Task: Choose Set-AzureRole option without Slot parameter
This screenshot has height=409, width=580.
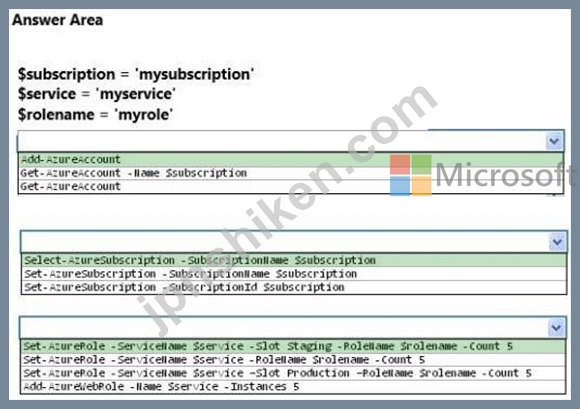Action: [293, 360]
